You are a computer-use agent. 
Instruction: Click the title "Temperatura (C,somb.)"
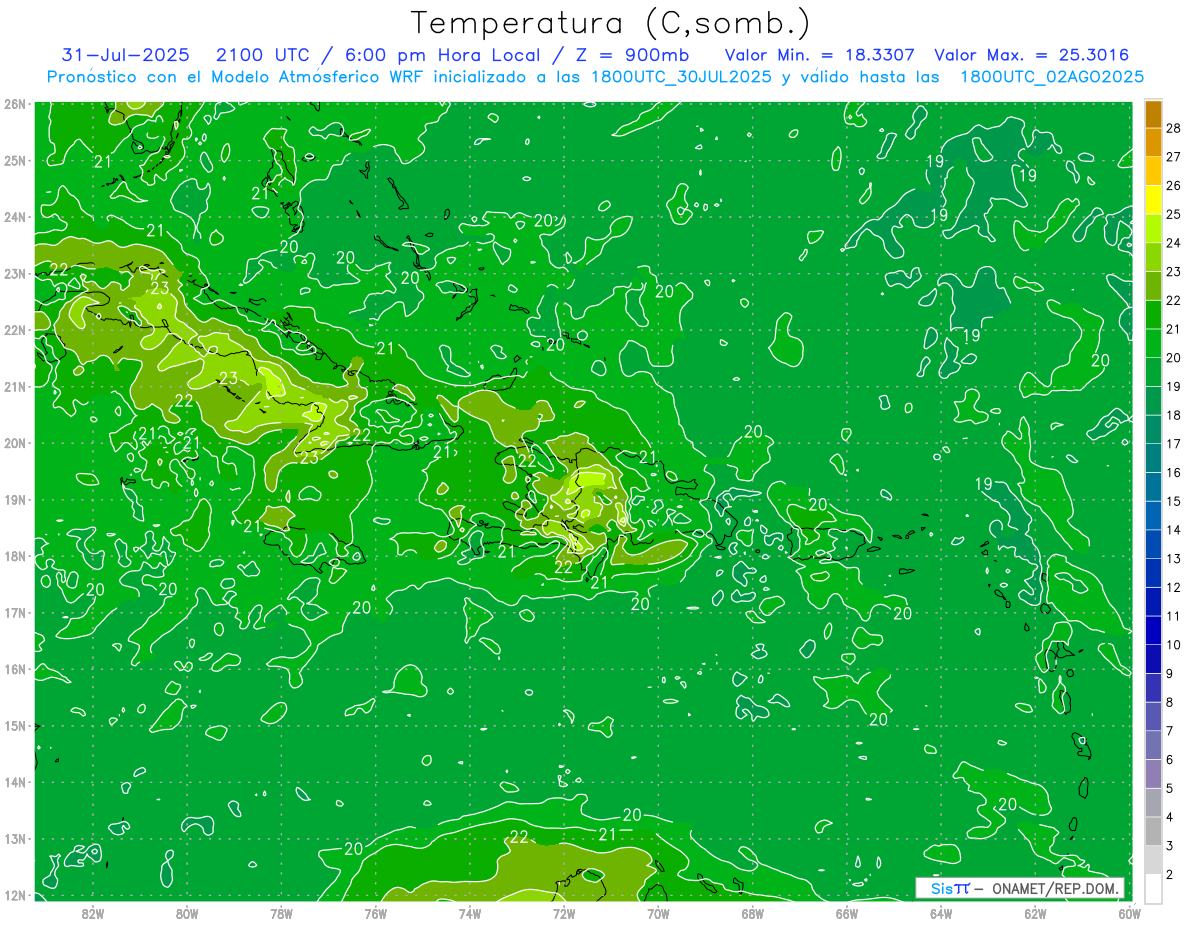611,23
